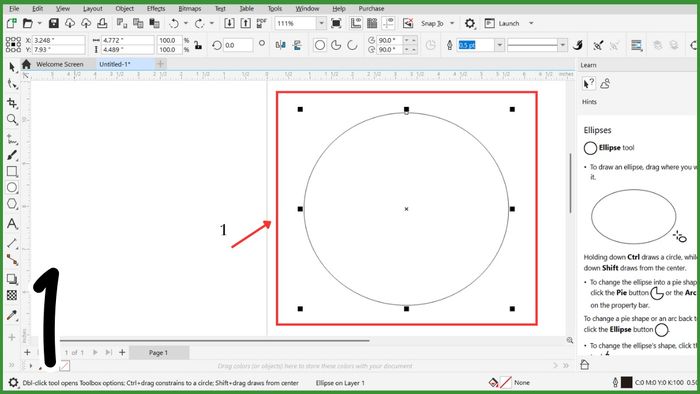This screenshot has height=394, width=700.
Task: Select the Pick tool in toolbox
Action: click(12, 67)
